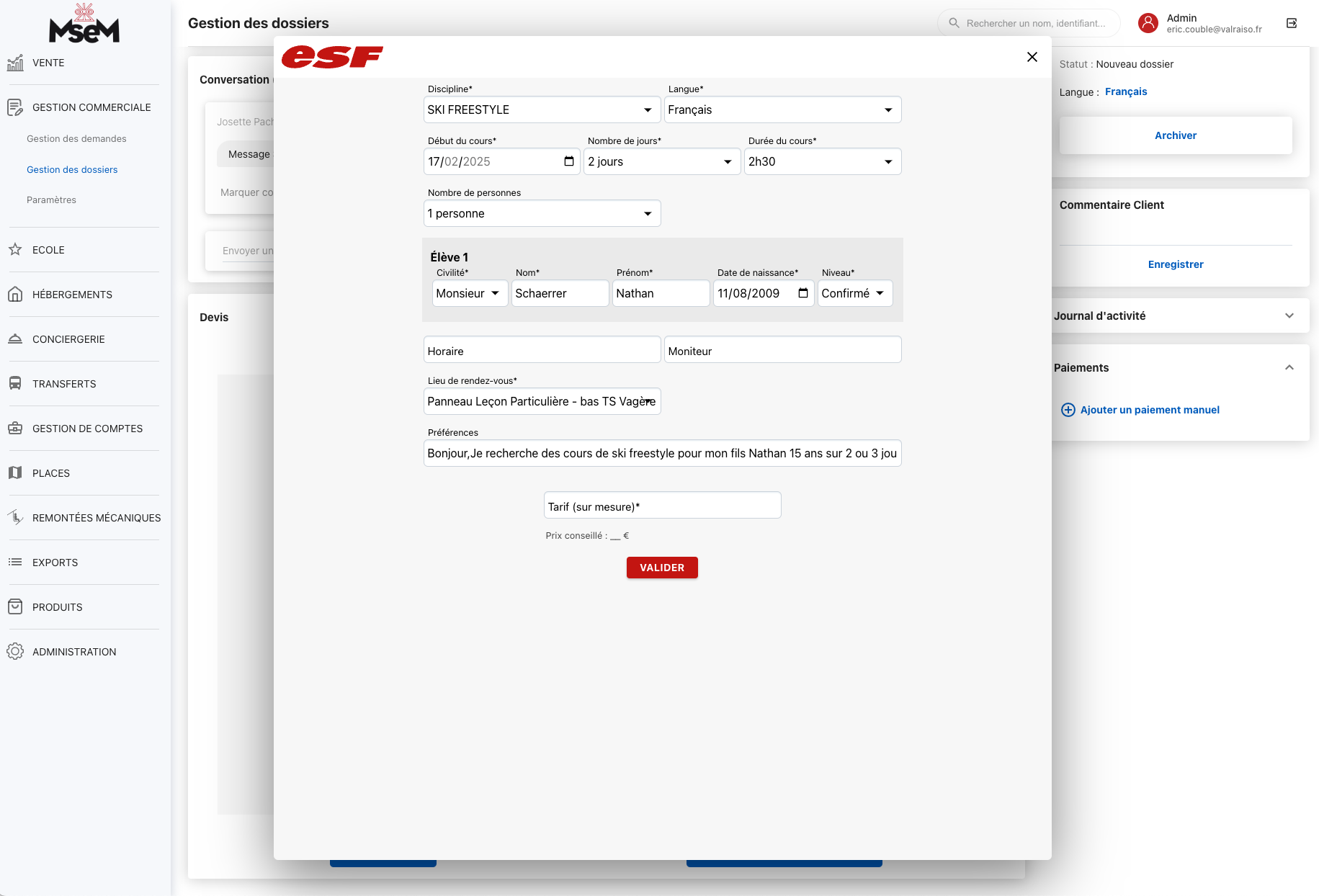Image resolution: width=1319 pixels, height=896 pixels.
Task: Collapse the Paiements section
Action: (x=1289, y=367)
